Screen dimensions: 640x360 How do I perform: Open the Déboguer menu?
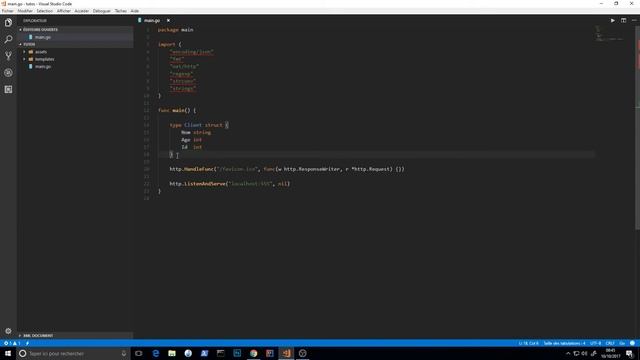coord(102,11)
